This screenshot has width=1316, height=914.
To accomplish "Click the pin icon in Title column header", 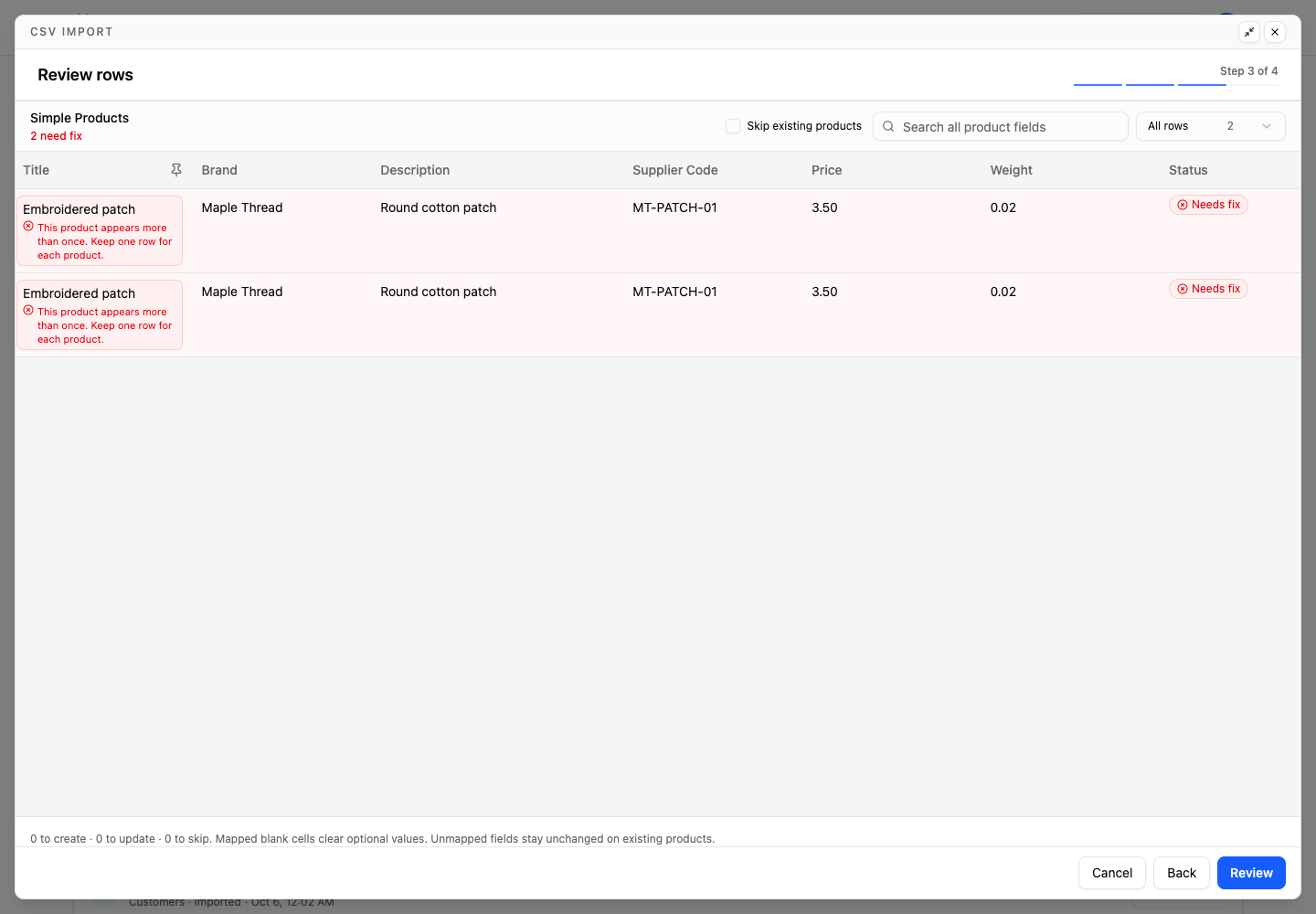I will (x=176, y=170).
